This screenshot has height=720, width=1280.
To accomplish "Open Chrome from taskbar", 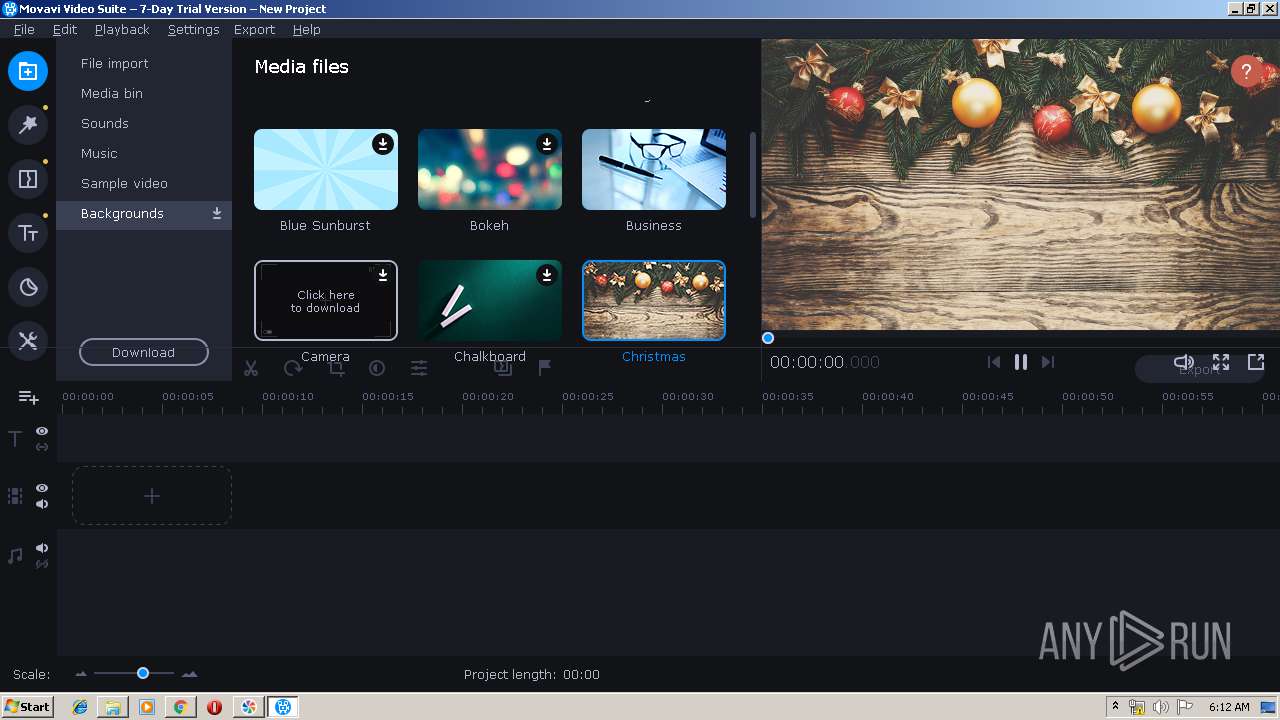I will (x=180, y=707).
